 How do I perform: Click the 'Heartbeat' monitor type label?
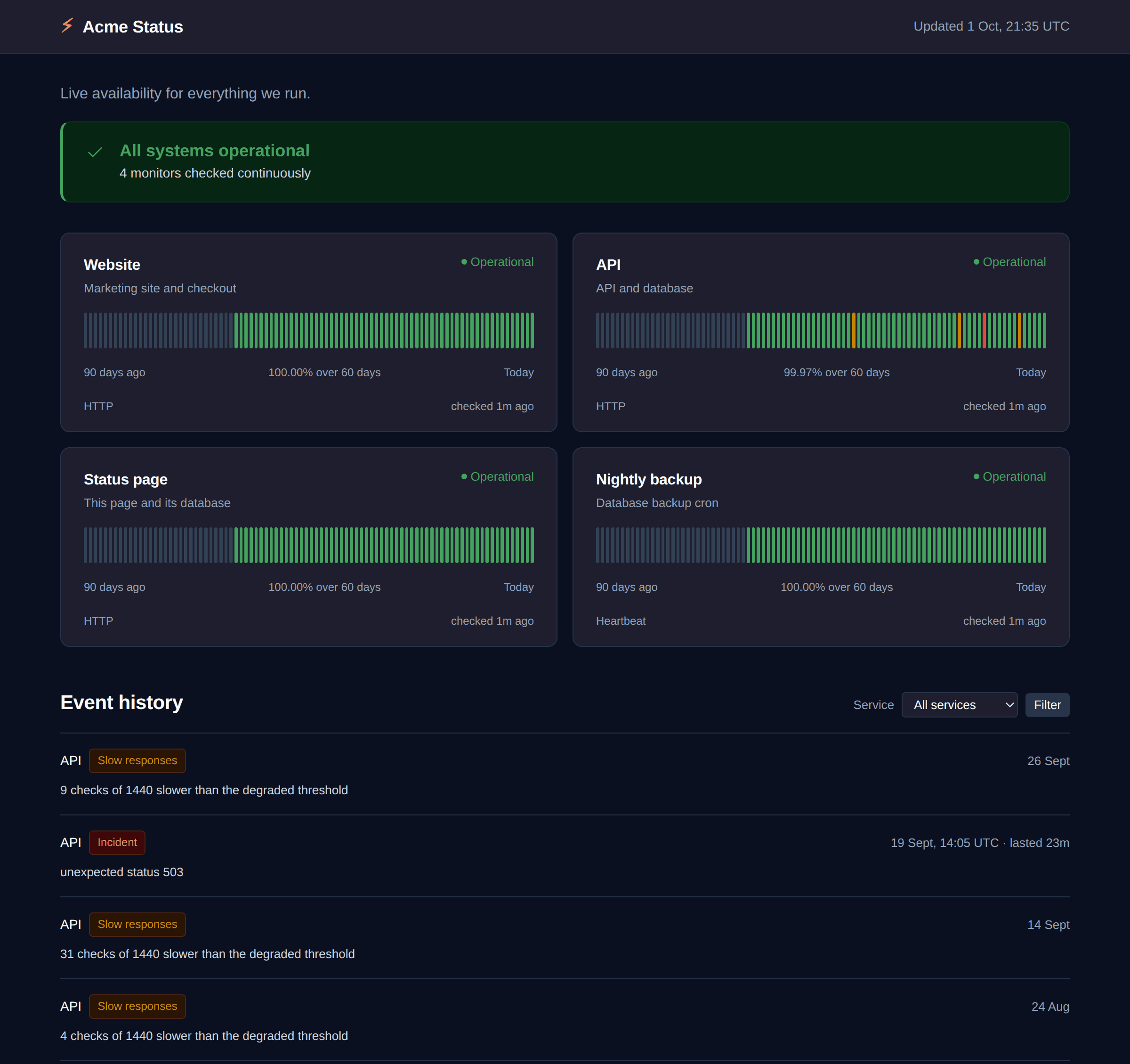click(x=620, y=621)
